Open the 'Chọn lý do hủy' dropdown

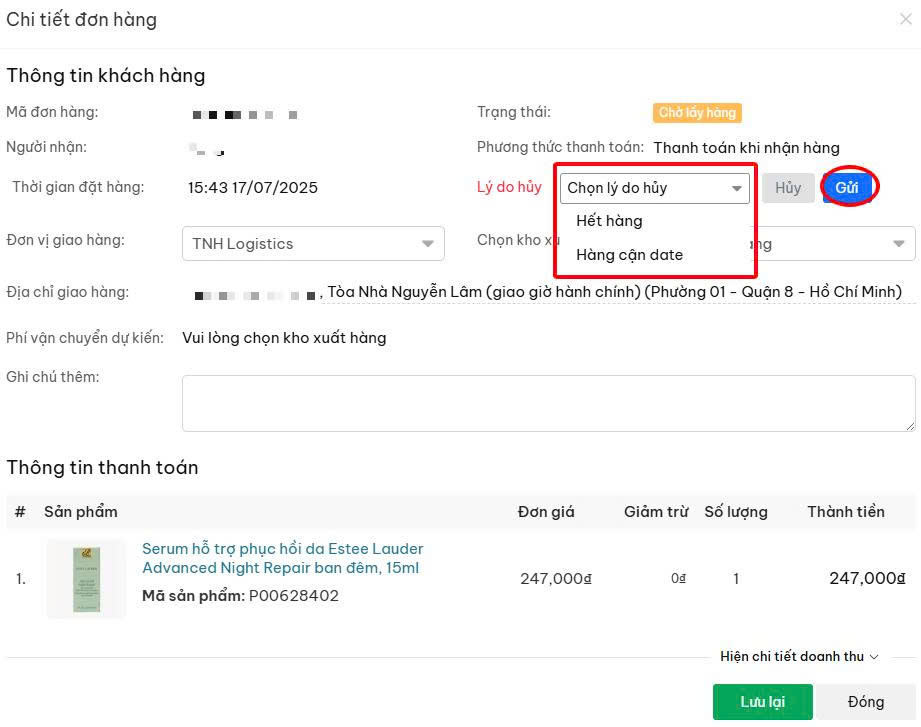(654, 188)
